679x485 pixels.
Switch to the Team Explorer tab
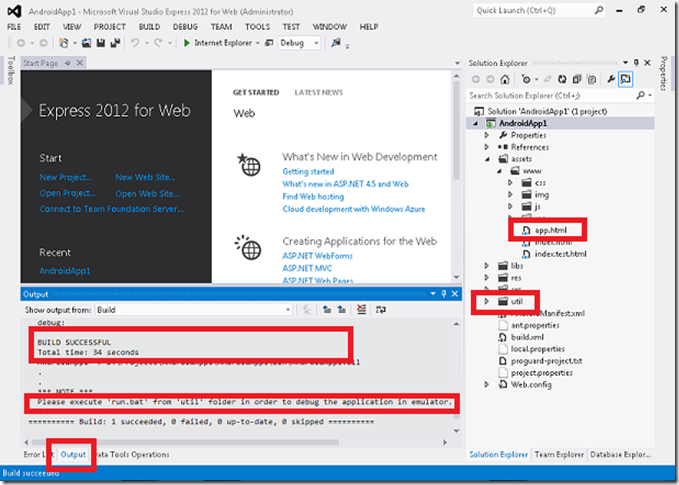click(x=559, y=454)
